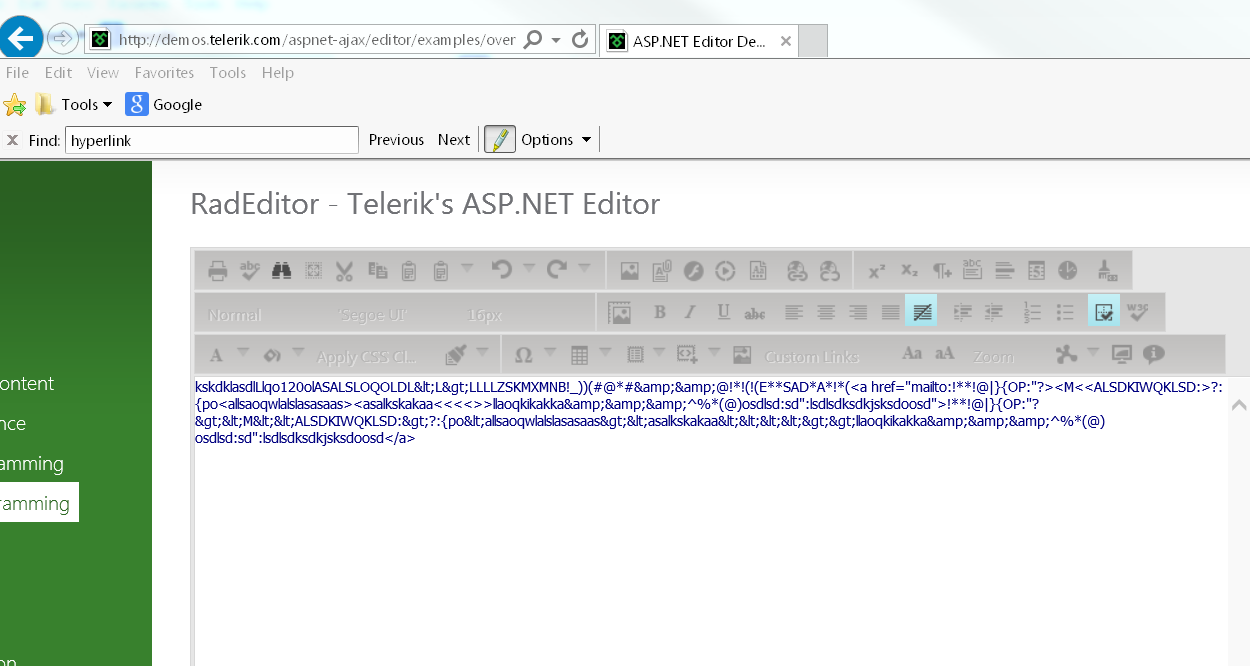Open the Template Manager icon
This screenshot has width=1250, height=666.
757,270
